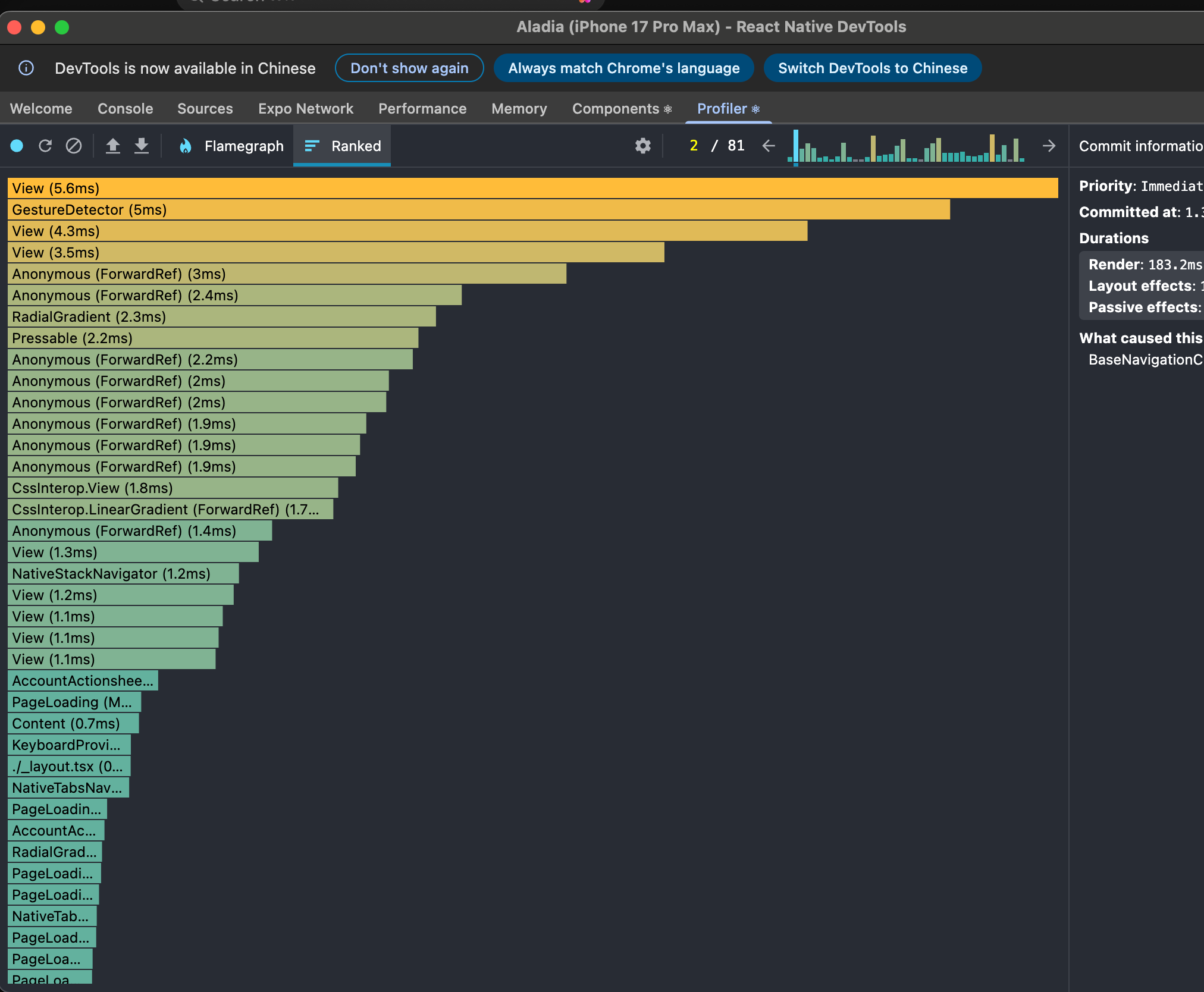Select Anonymous (ForwardRef) (3ms) bar

287,274
